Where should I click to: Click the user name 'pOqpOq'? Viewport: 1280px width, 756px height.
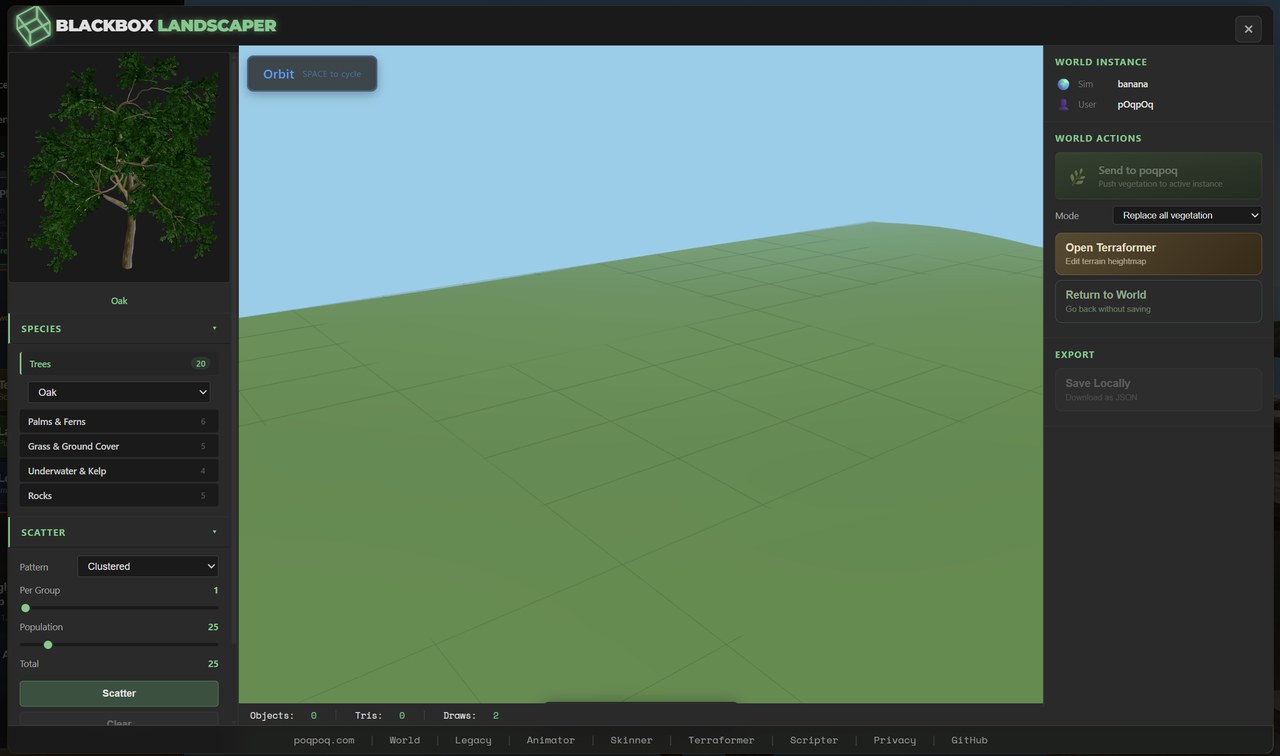click(1135, 104)
